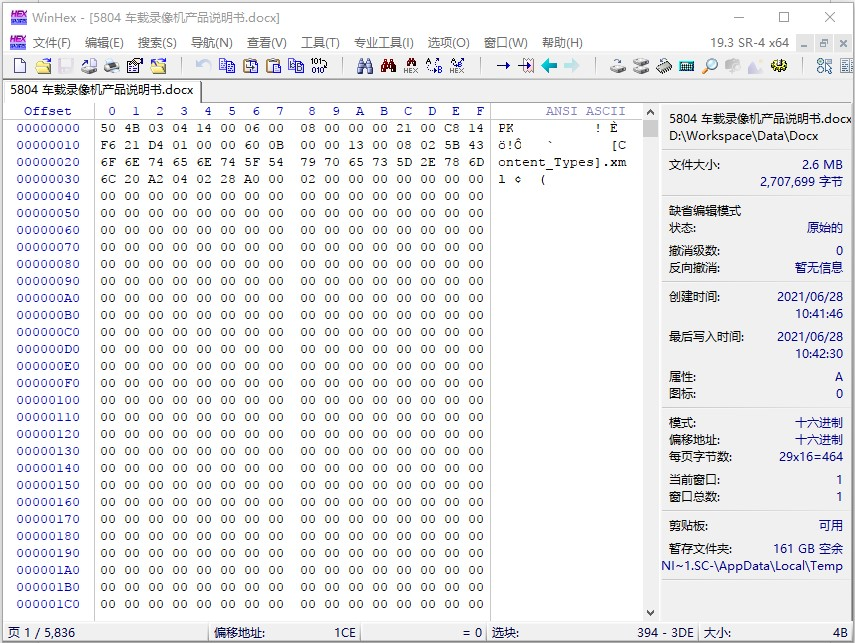Click the Replace hex values icon
This screenshot has width=855, height=643.
457,66
